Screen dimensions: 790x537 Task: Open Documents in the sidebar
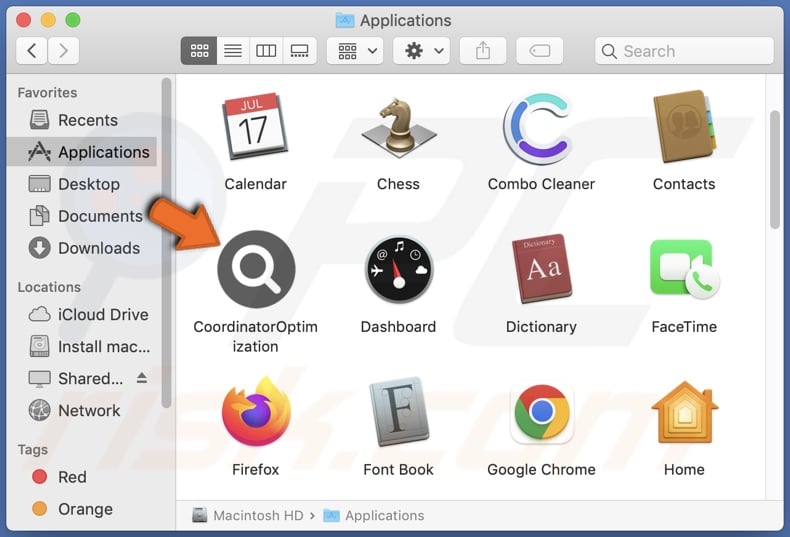(83, 216)
